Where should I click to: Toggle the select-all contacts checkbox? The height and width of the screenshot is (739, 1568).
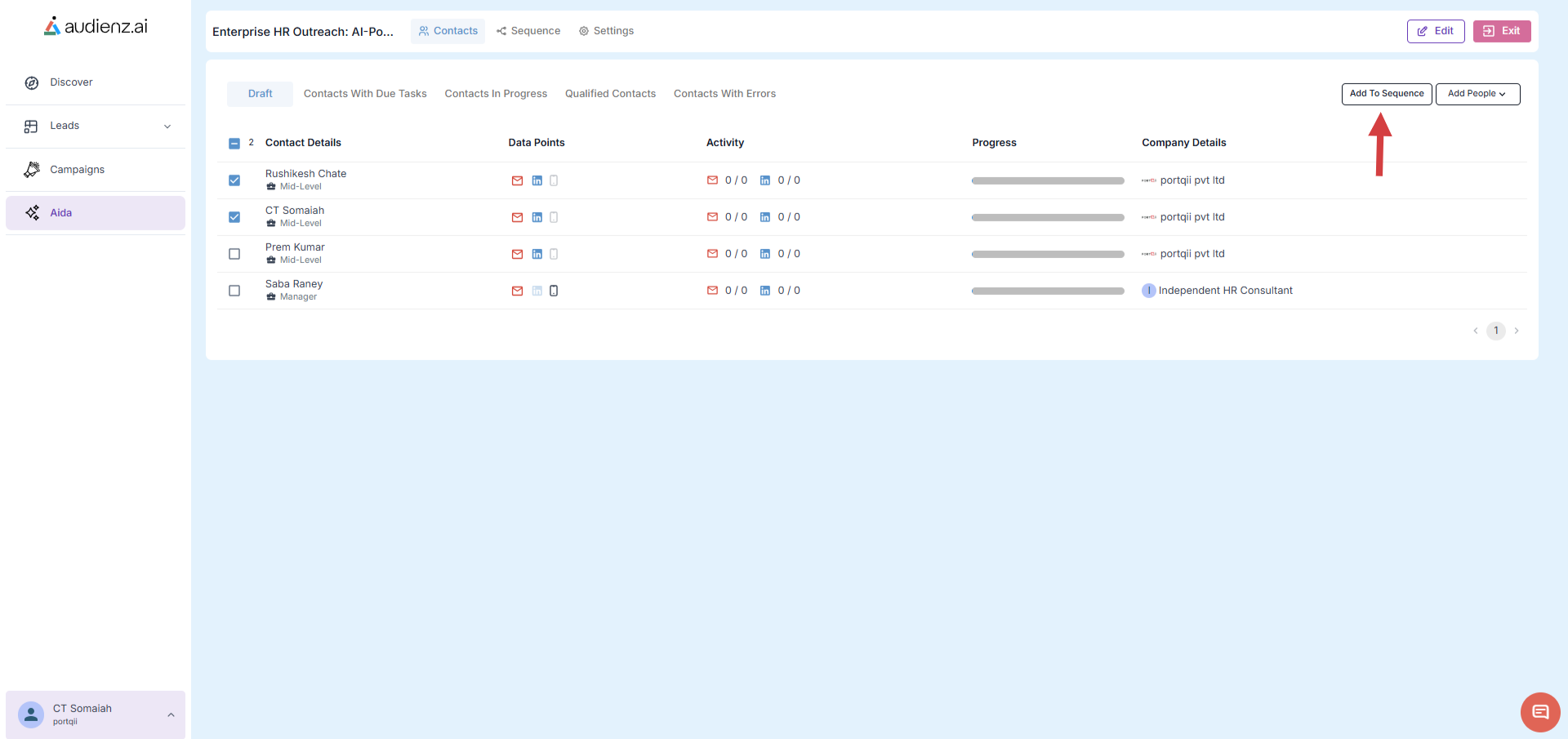tap(234, 144)
